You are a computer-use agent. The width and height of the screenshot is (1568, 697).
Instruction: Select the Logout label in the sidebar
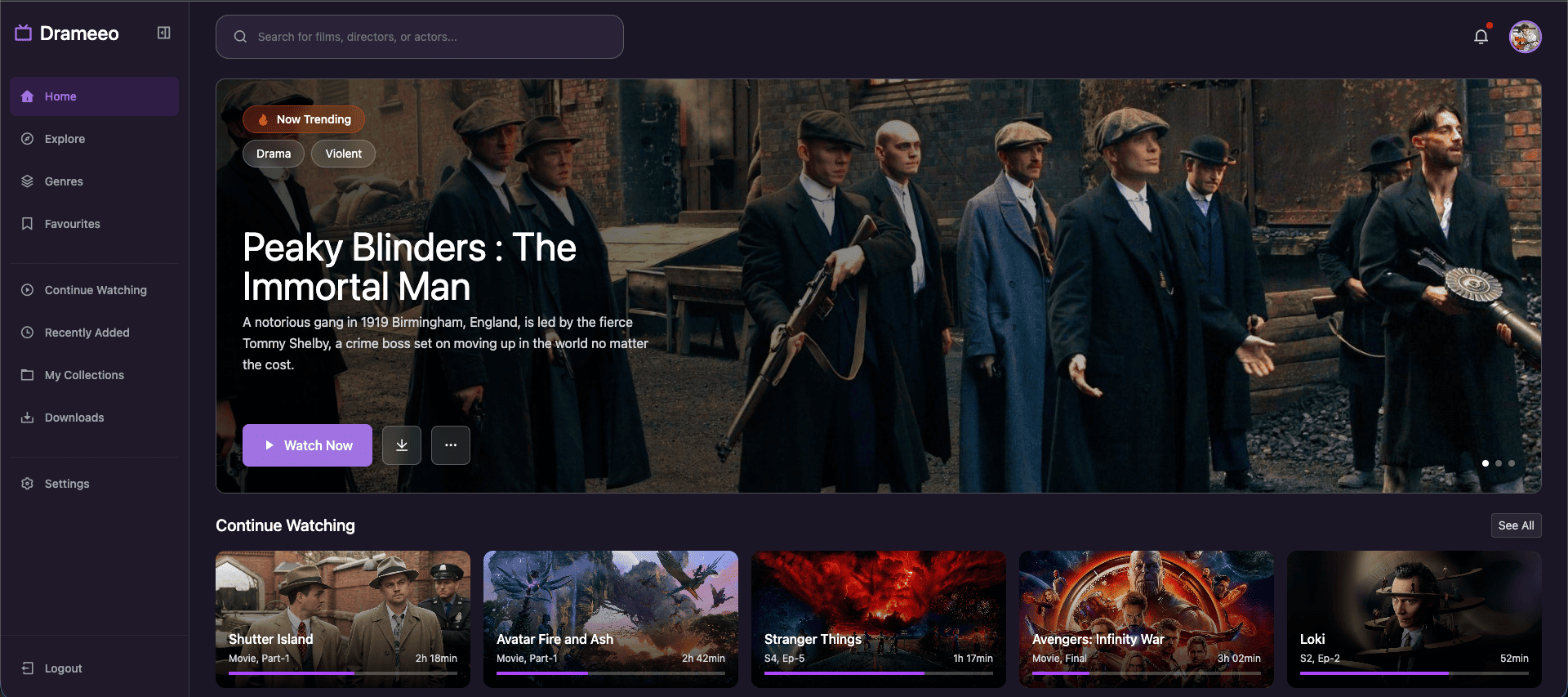(64, 668)
